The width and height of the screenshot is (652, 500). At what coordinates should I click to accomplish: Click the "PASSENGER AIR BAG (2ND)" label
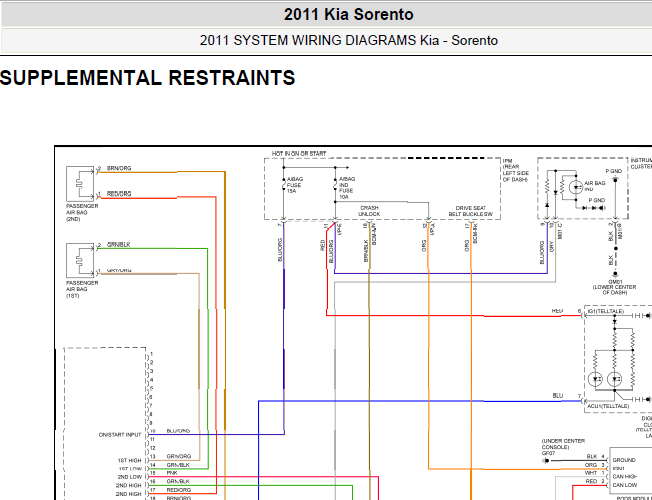point(82,213)
